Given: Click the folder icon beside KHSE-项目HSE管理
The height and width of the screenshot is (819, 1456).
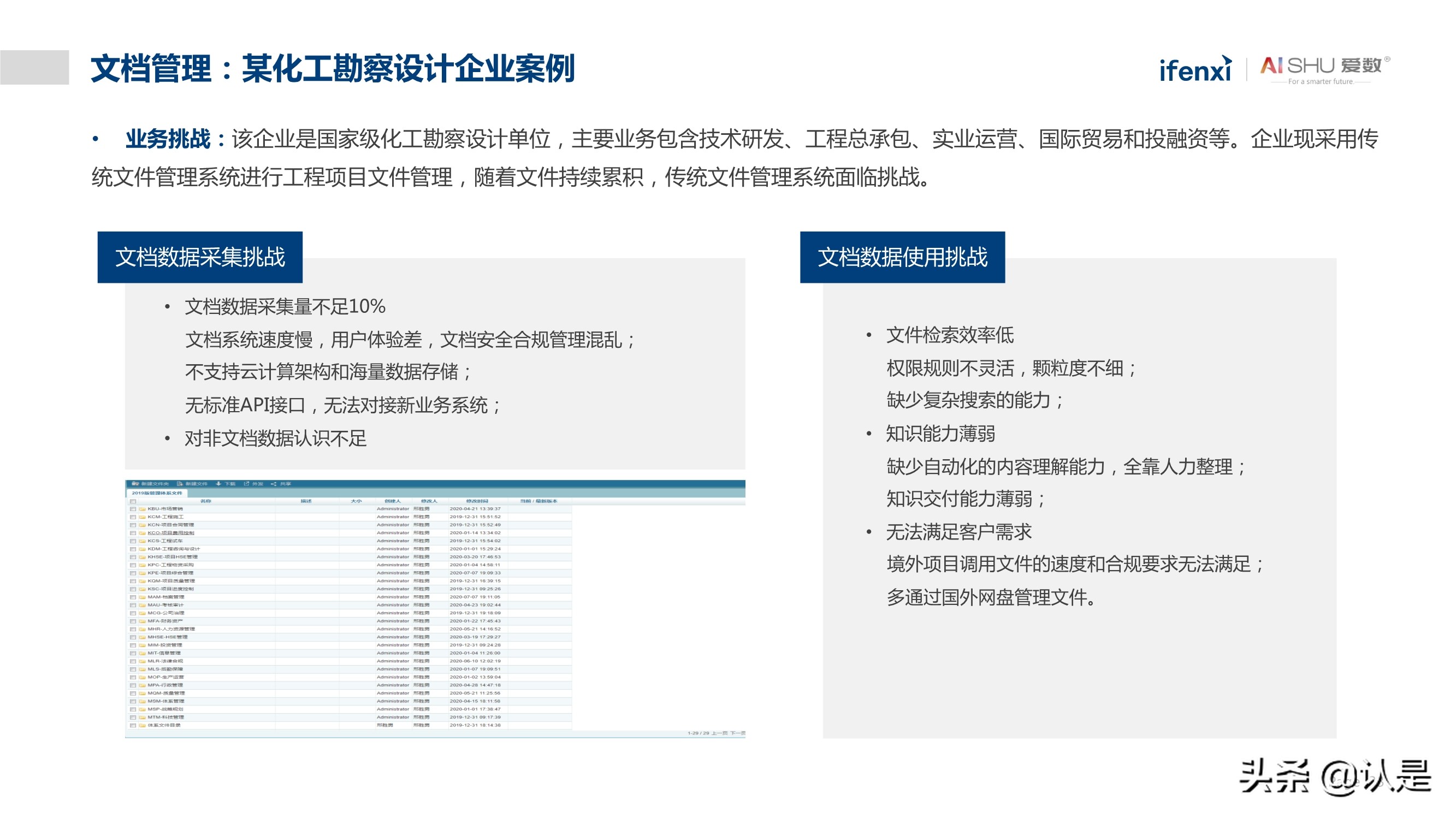Looking at the screenshot, I should 143,557.
